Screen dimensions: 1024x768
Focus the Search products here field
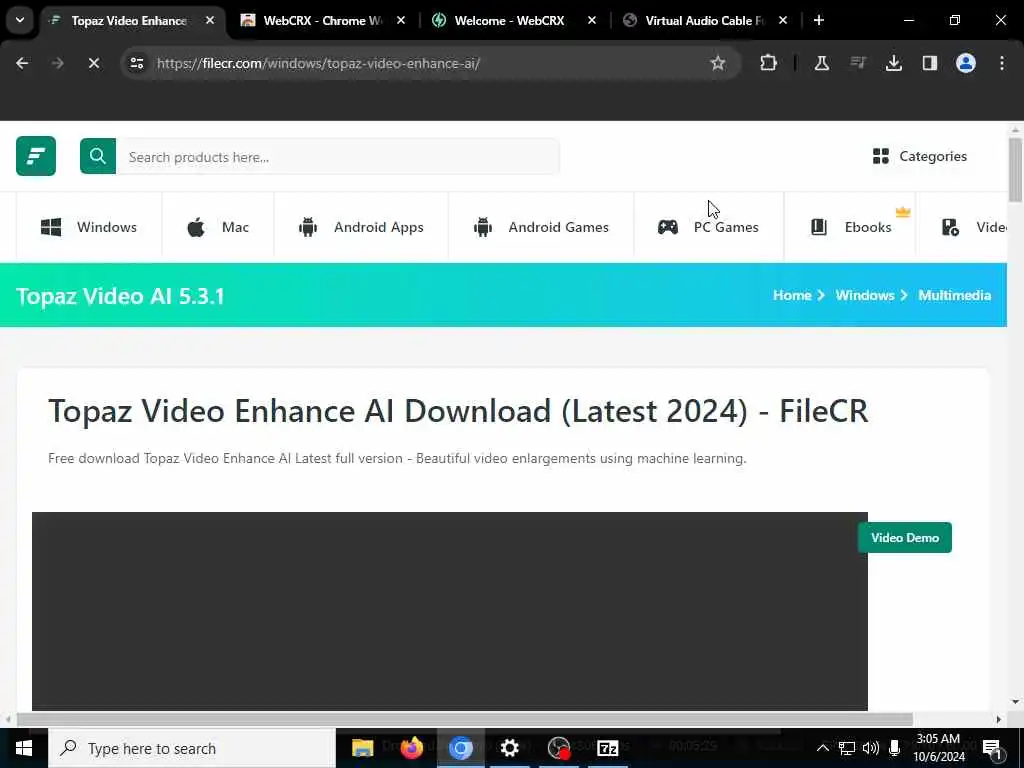tap(338, 157)
